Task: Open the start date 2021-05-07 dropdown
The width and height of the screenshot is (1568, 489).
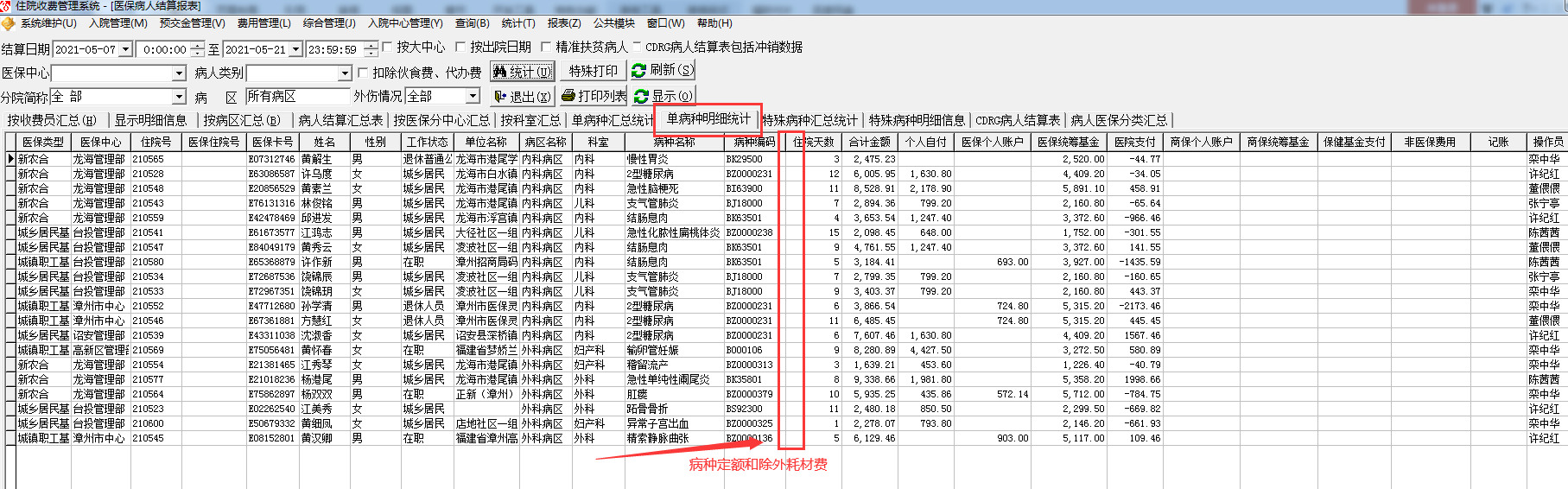Action: tap(126, 49)
